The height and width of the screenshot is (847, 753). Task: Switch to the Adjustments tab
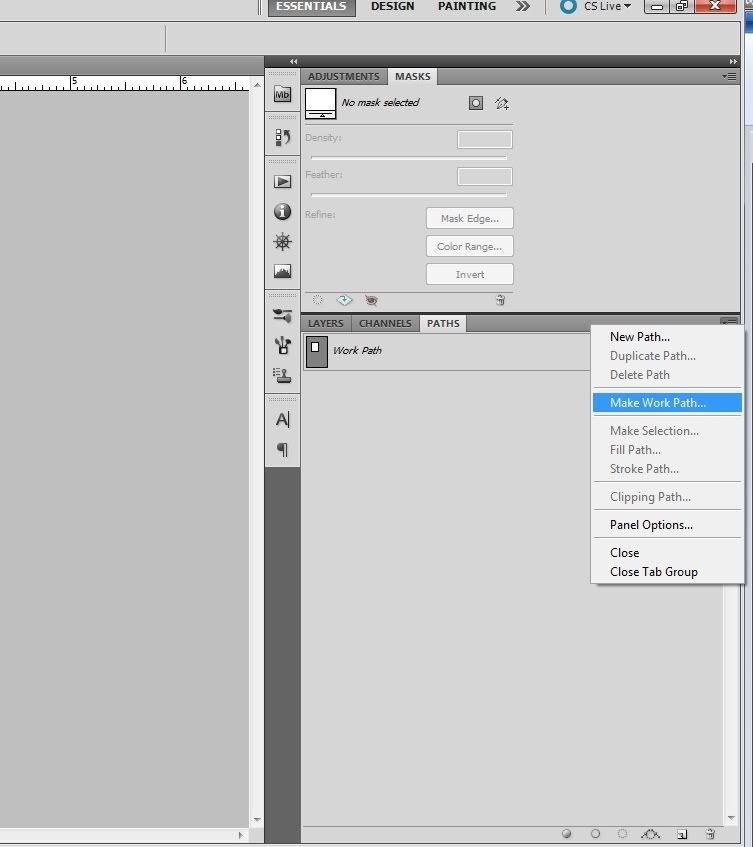pos(344,76)
